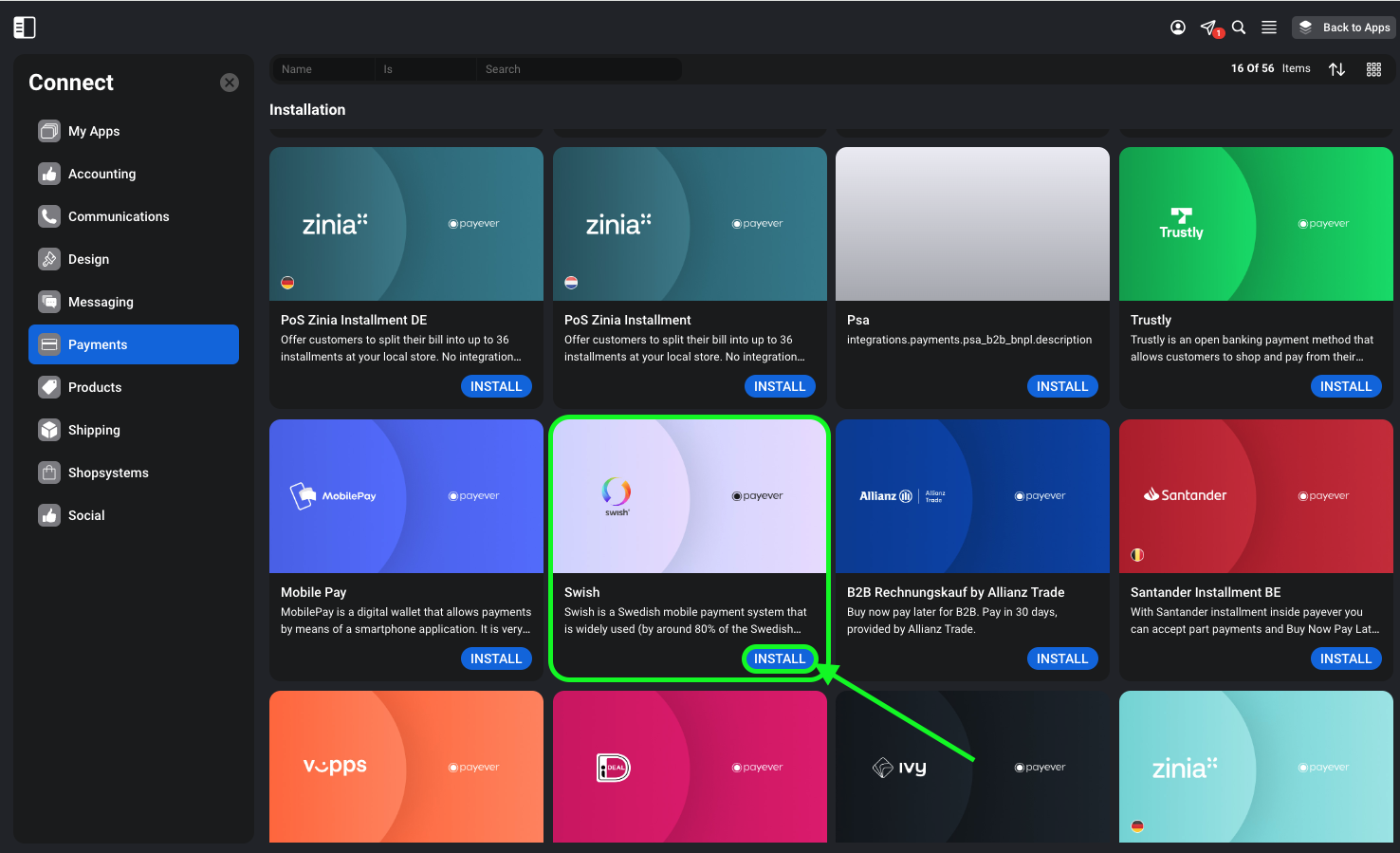Click the Shopsystems bag icon

point(49,473)
